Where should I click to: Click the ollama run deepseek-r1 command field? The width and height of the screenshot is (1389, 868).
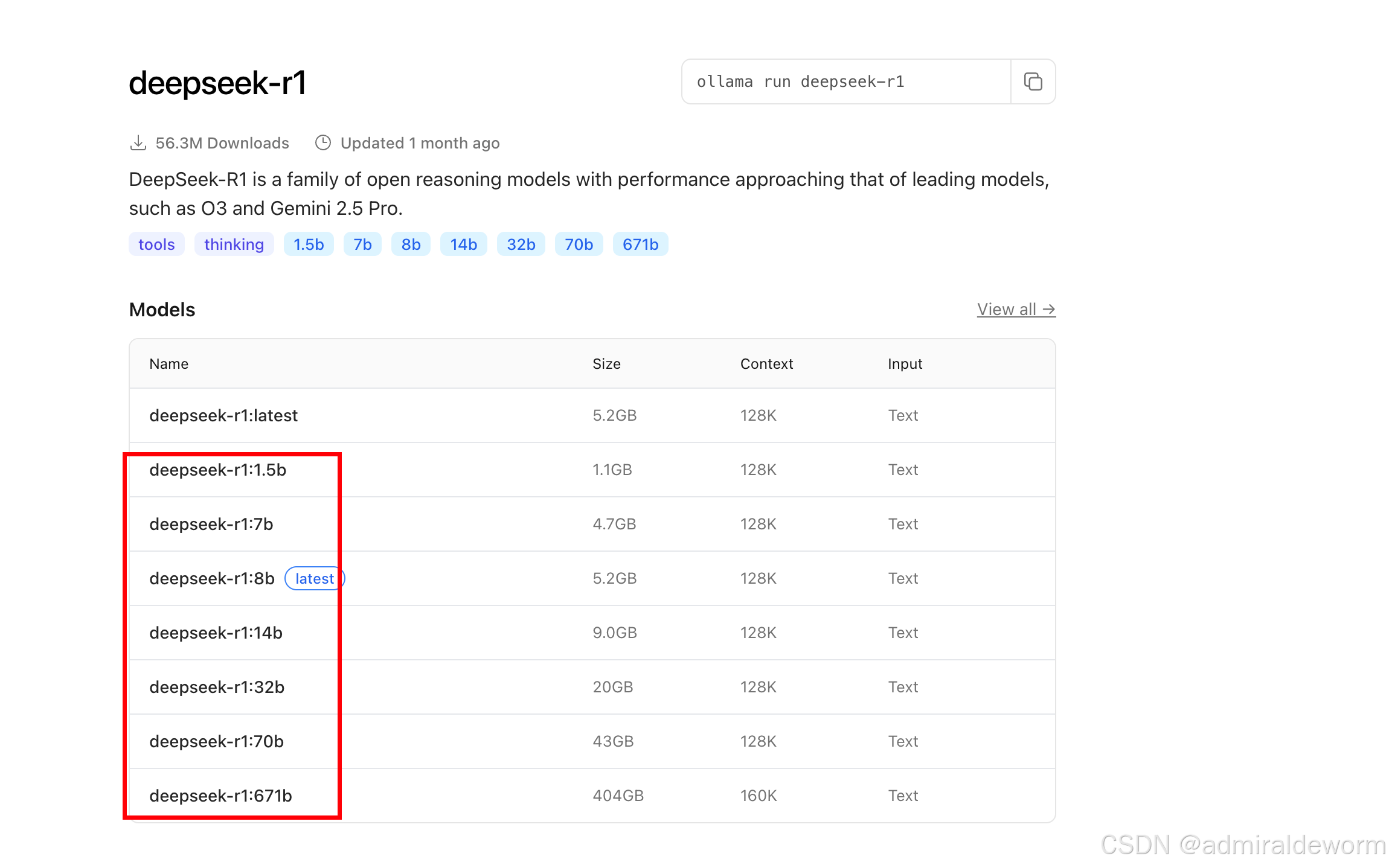point(846,81)
